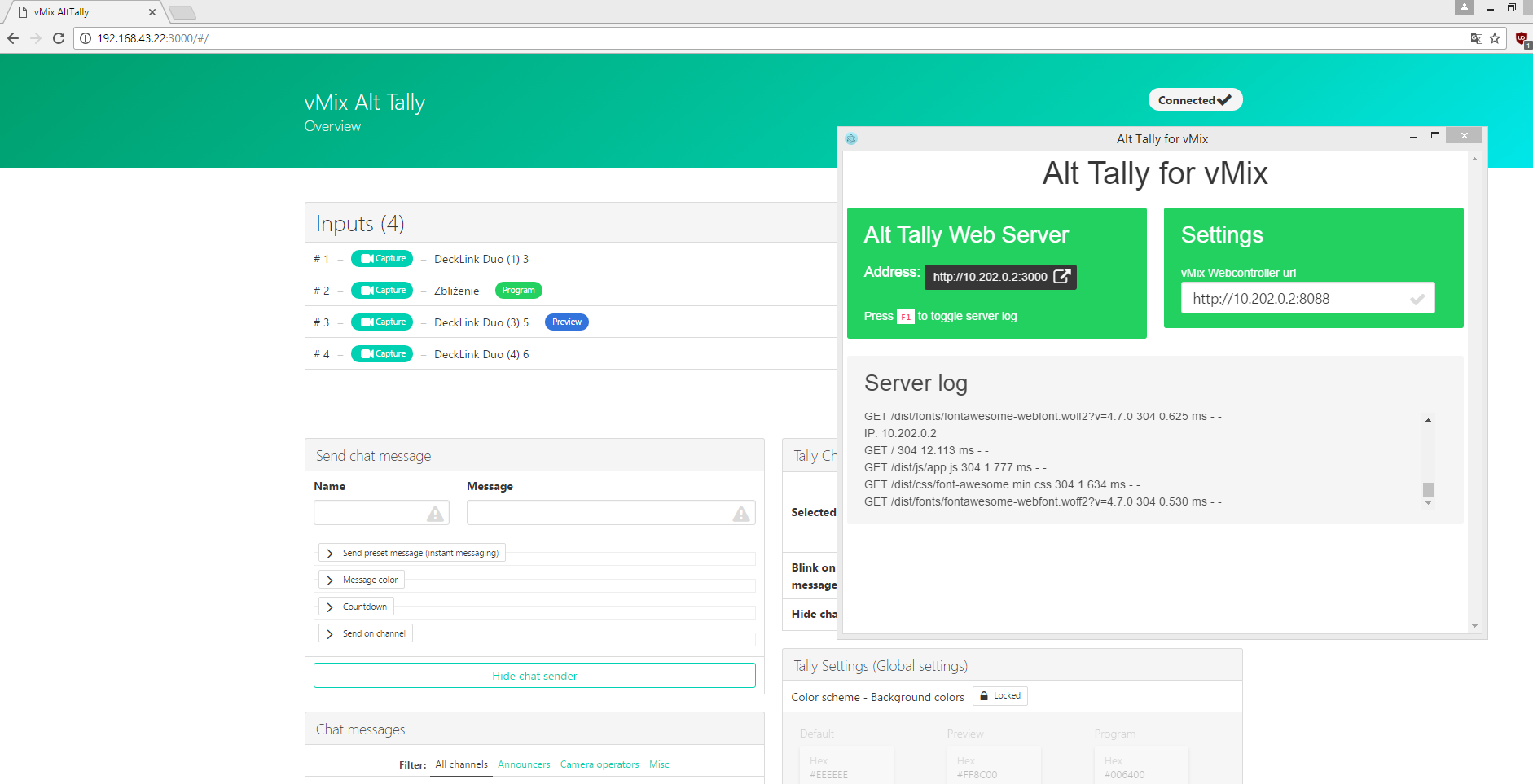Click the 'Tally Settings (Global settings)' heading

coord(881,666)
